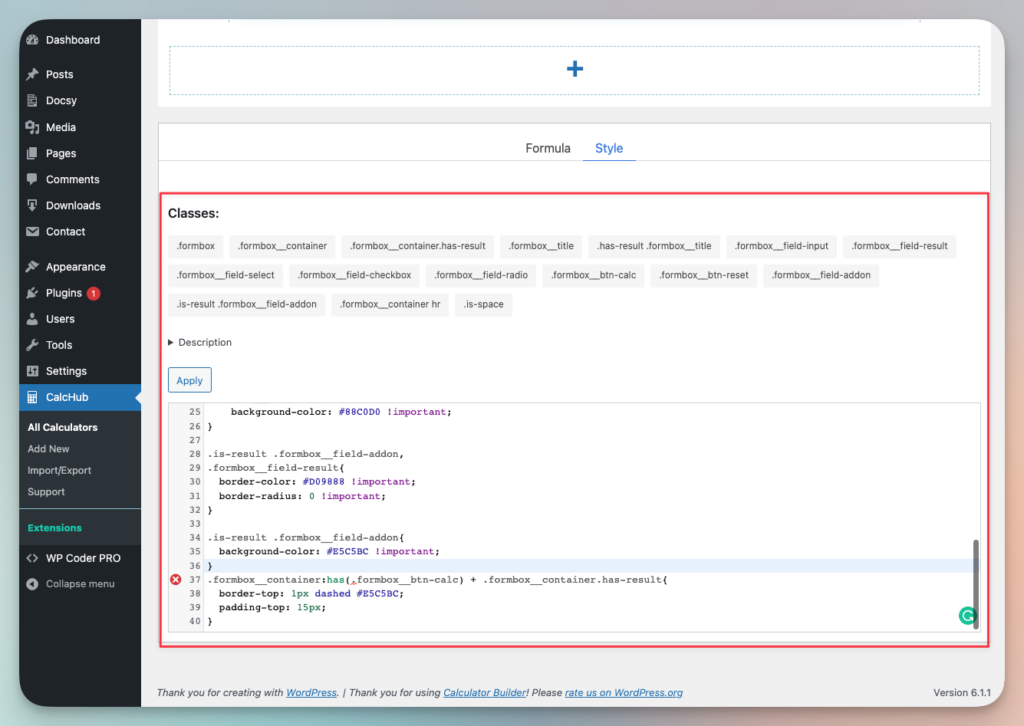Click the error indicator on line 37
The height and width of the screenshot is (726, 1024).
click(174, 578)
